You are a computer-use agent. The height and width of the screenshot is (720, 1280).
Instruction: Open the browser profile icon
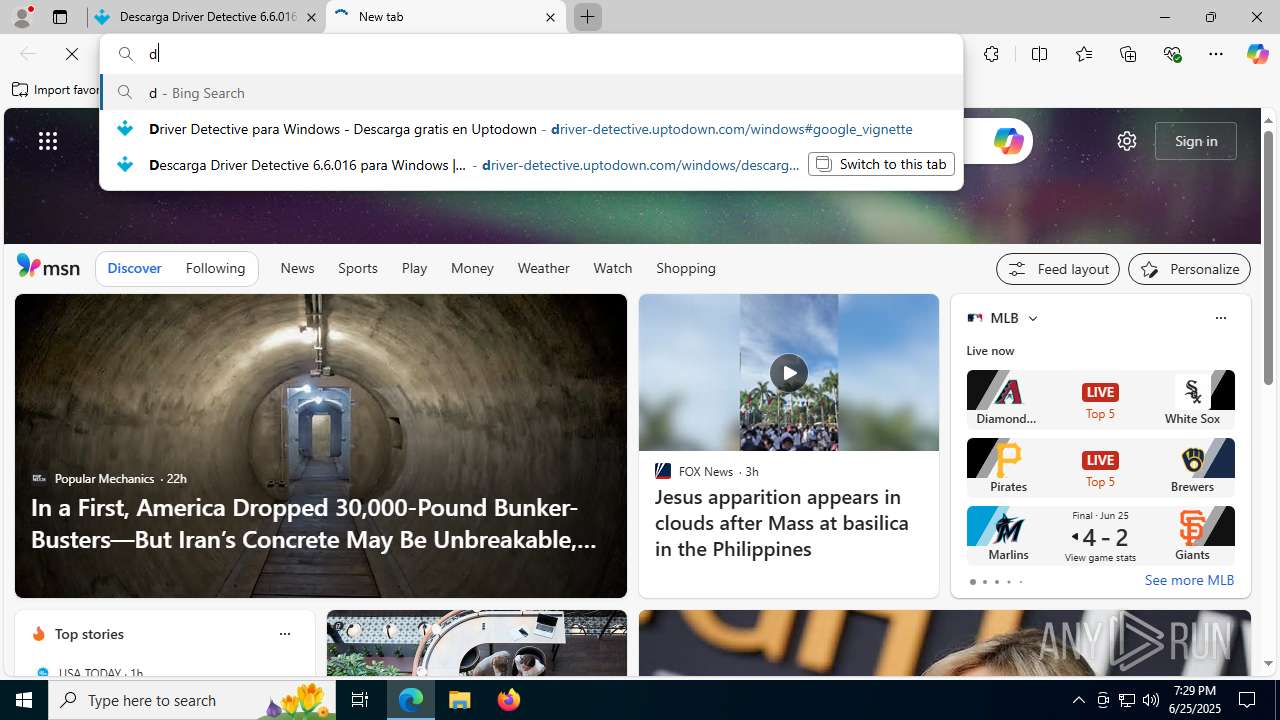pos(21,17)
